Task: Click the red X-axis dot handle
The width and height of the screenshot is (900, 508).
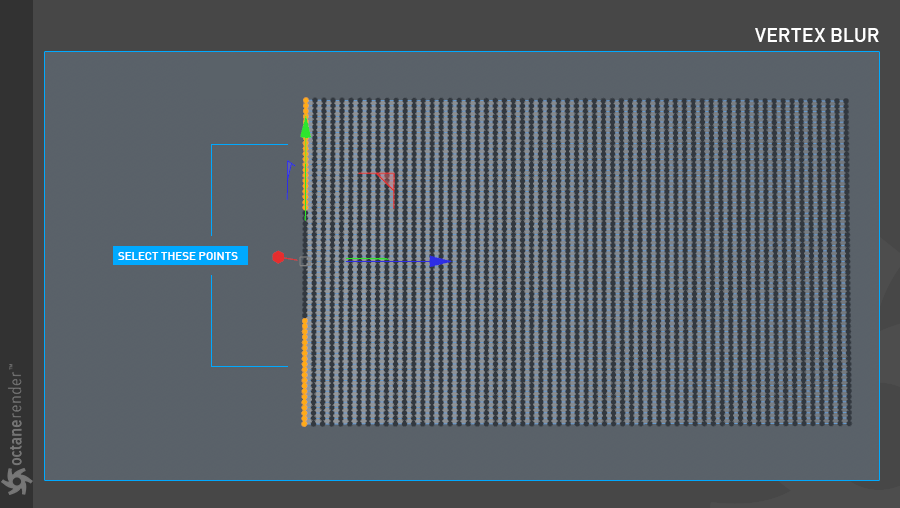Action: click(x=278, y=257)
